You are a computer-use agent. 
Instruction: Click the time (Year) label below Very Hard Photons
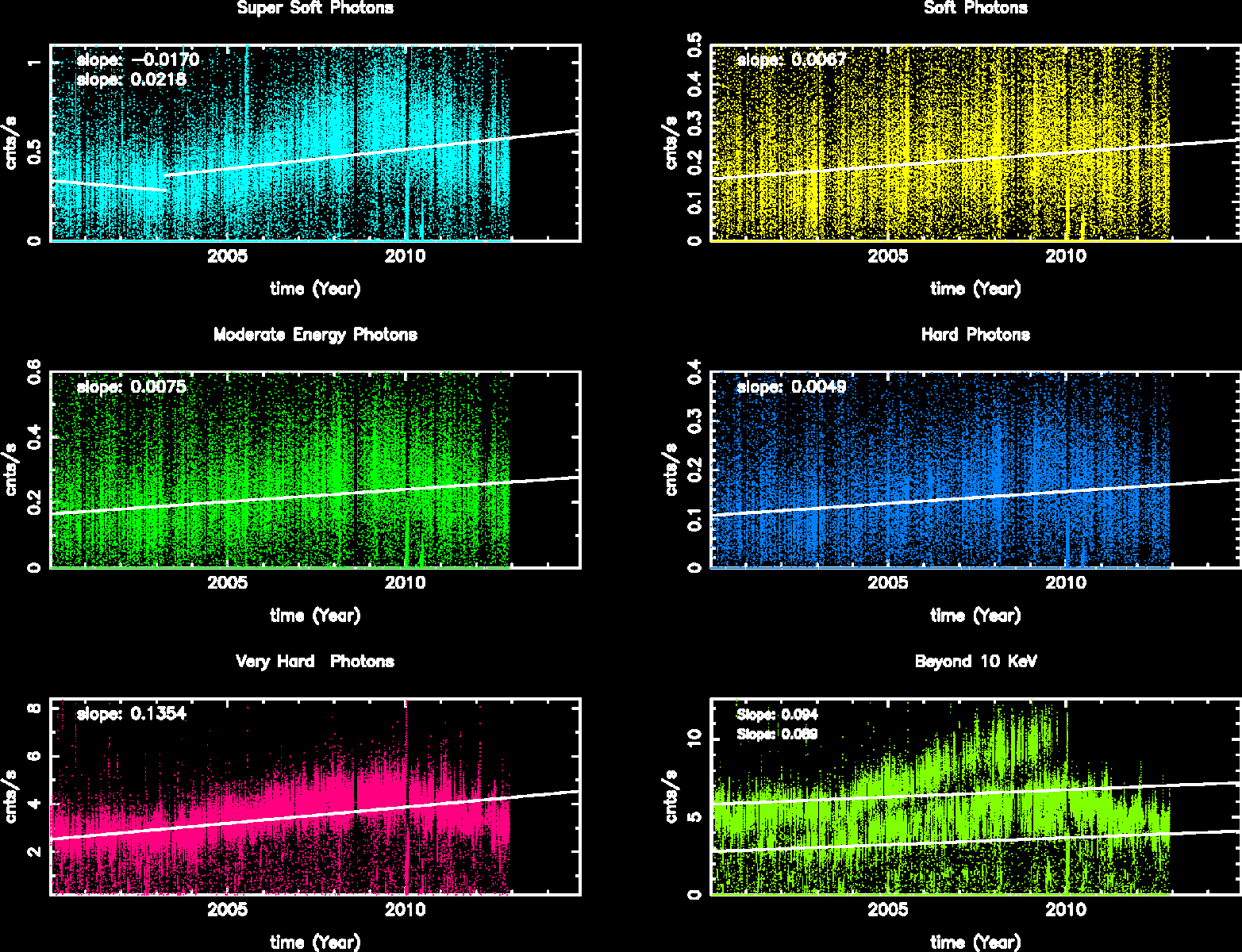click(x=315, y=942)
